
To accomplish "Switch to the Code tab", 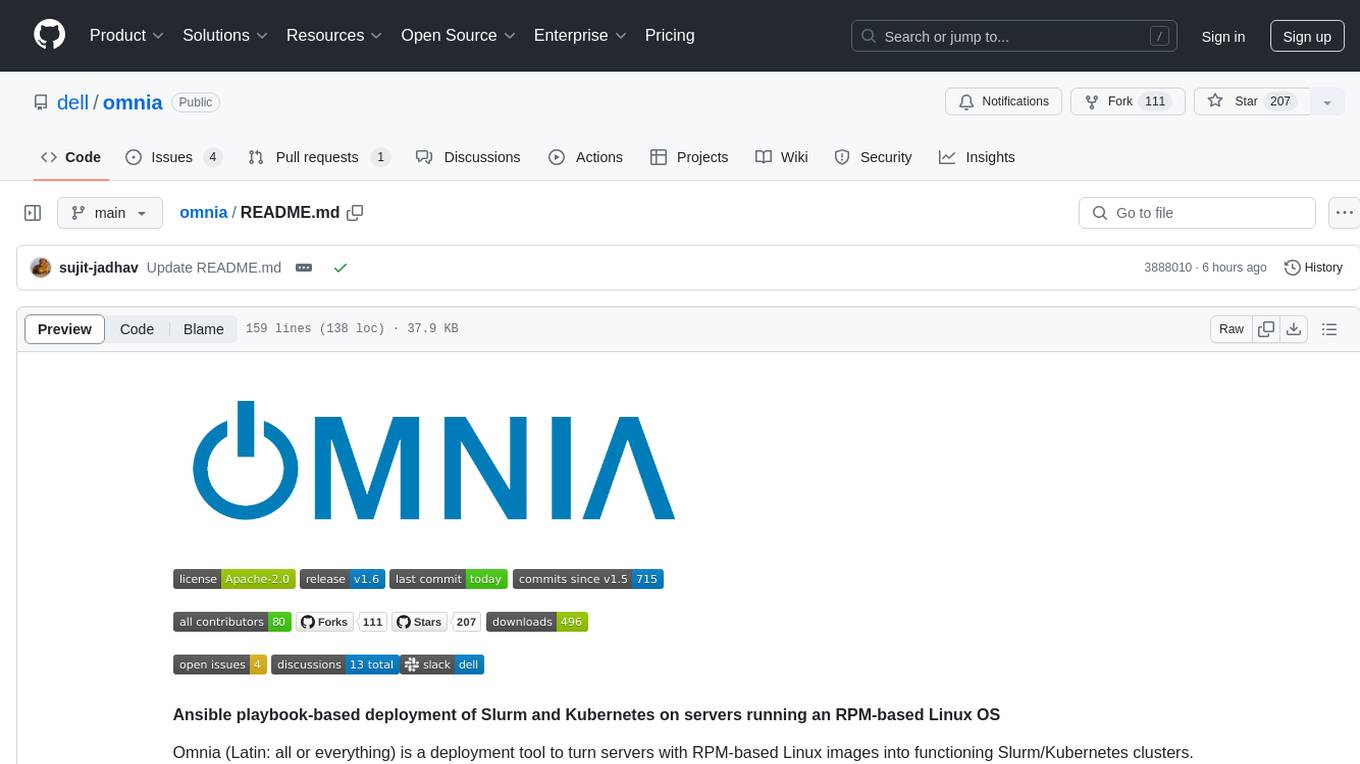I will click(71, 157).
